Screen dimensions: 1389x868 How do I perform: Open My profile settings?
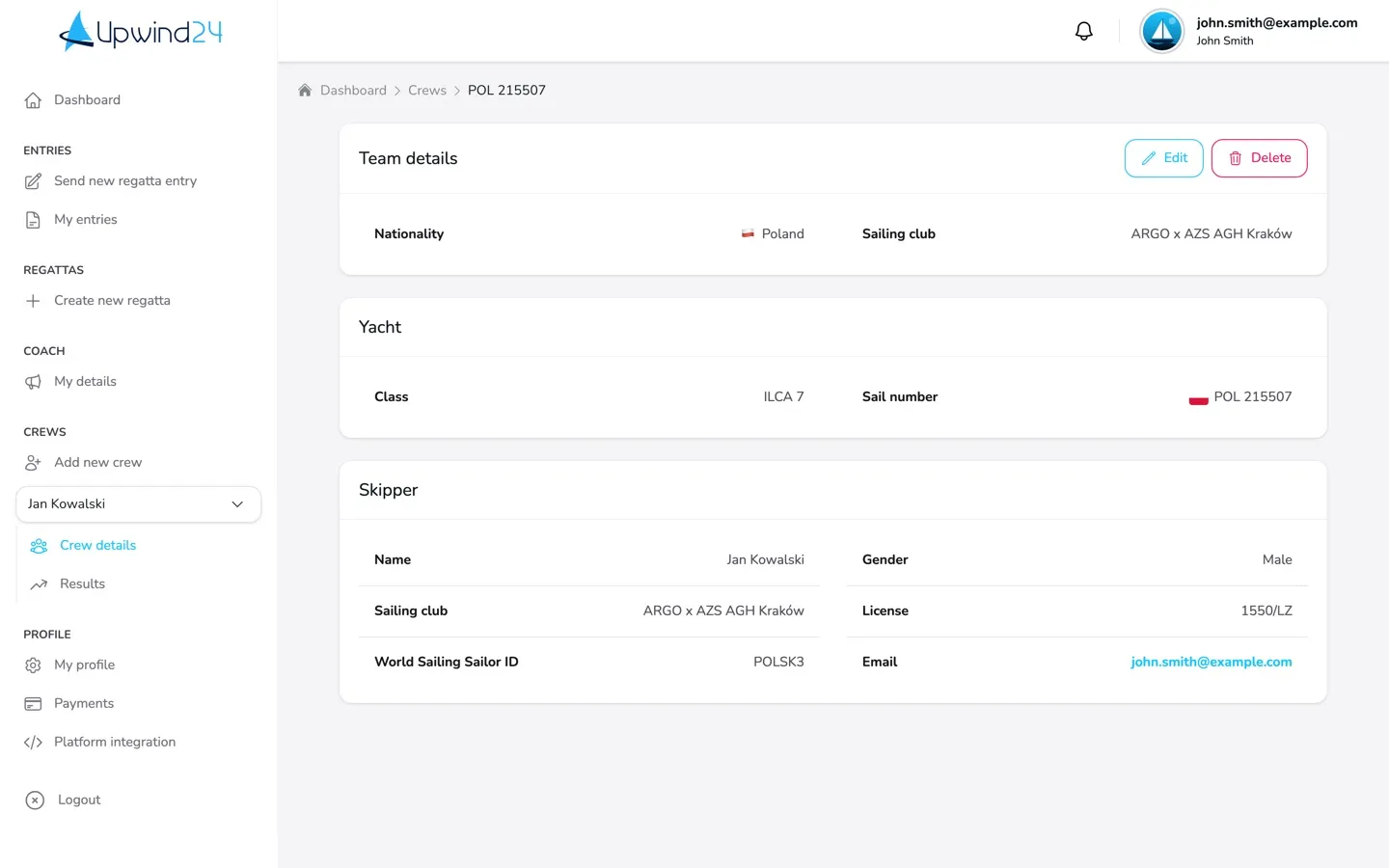click(84, 665)
